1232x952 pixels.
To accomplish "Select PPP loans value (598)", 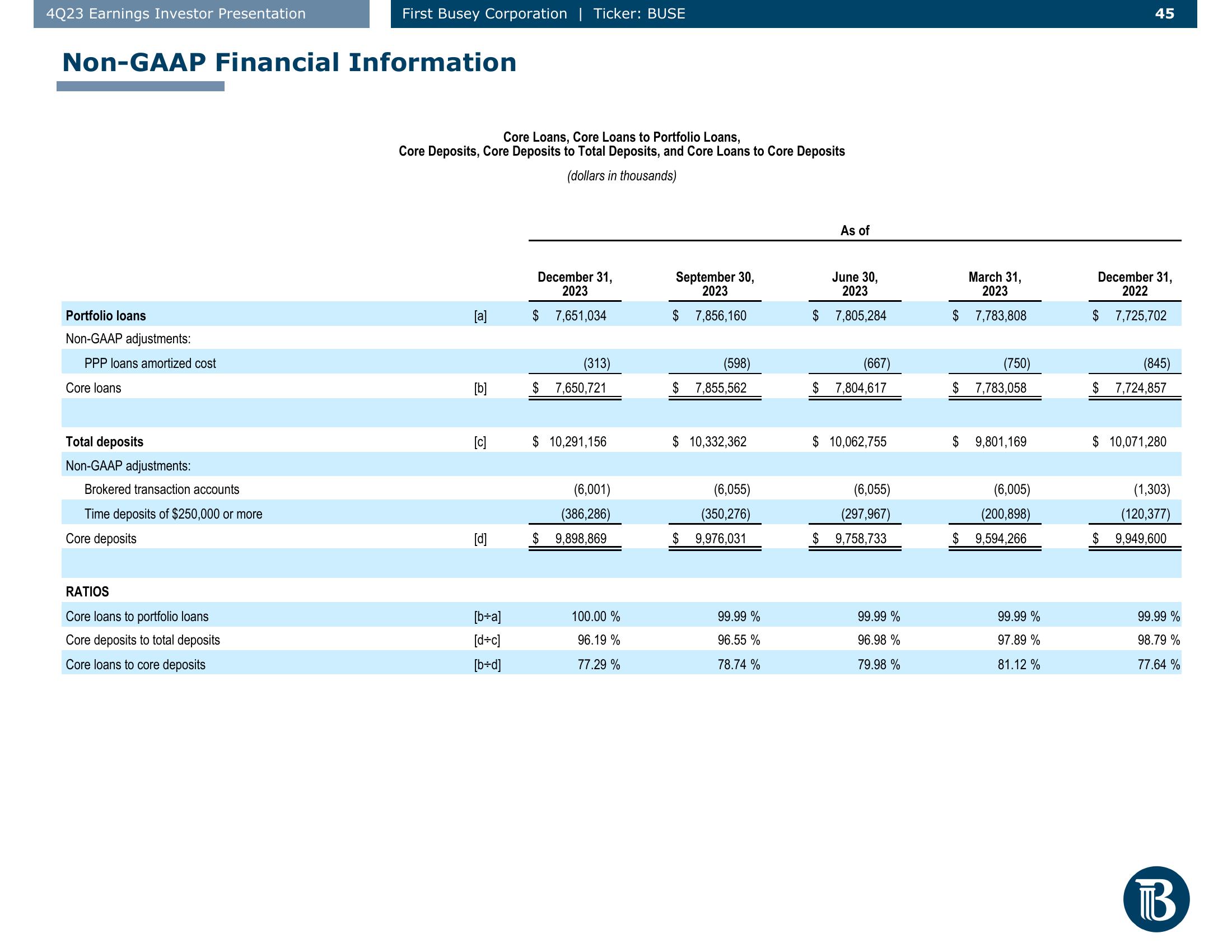I will pos(737,363).
